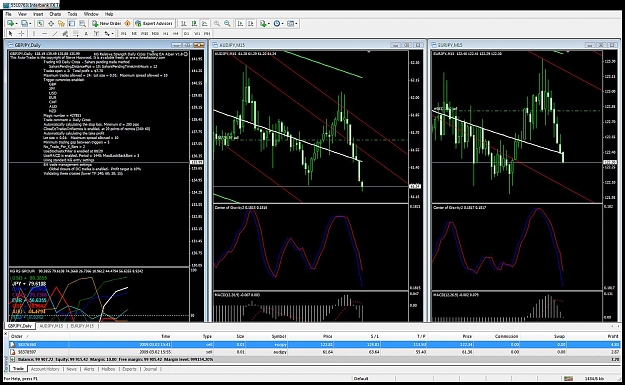The image size is (625, 385).
Task: Click the Zoom Out magnifier icon
Action: pos(227,24)
